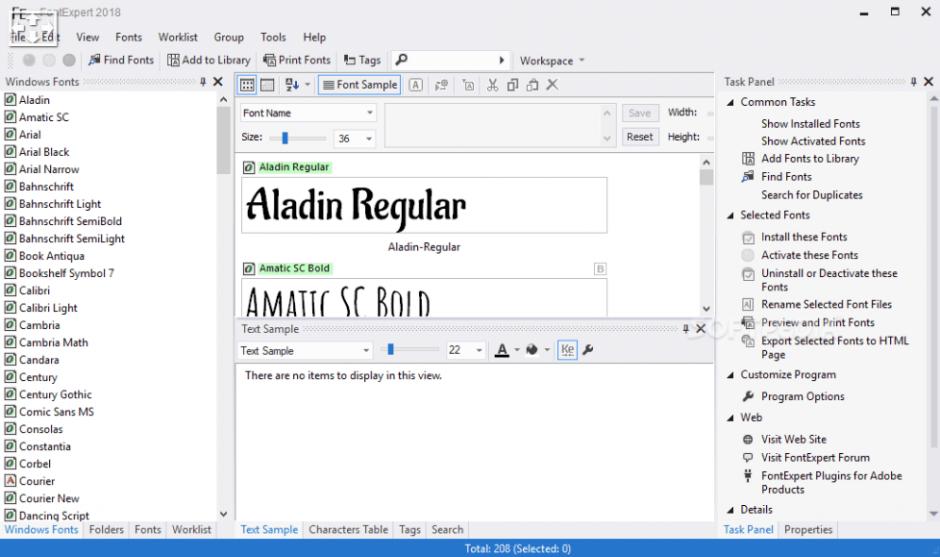
Task: Open the text size 22 dropdown
Action: (x=479, y=350)
